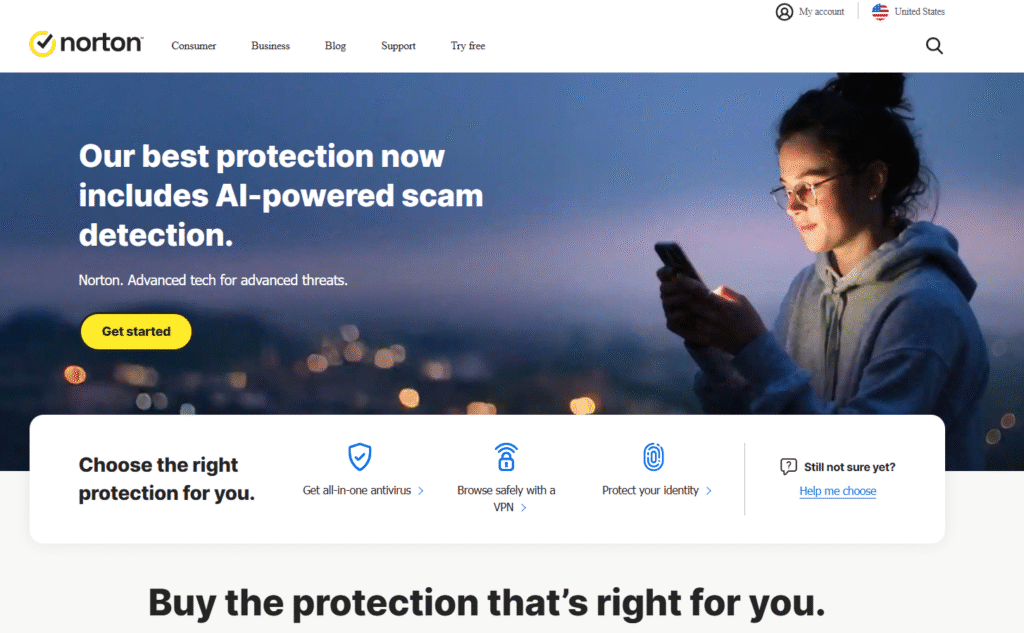Expand the arrow after Browse safely VPN
The height and width of the screenshot is (633, 1024).
[x=524, y=508]
